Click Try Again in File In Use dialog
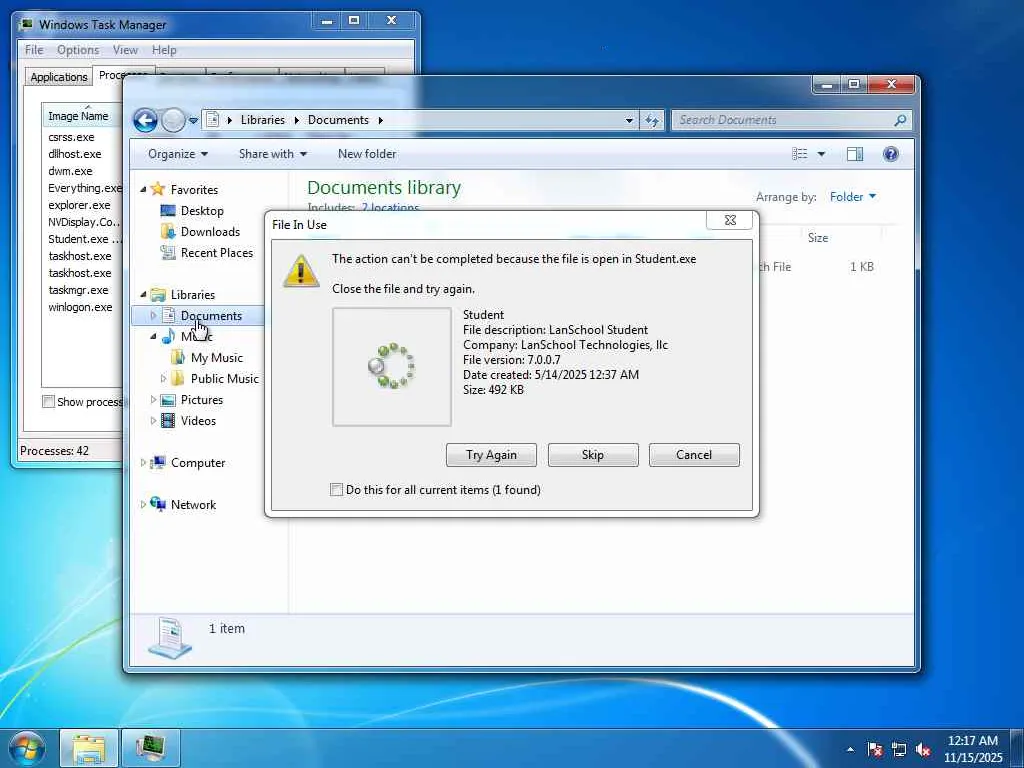 point(491,455)
